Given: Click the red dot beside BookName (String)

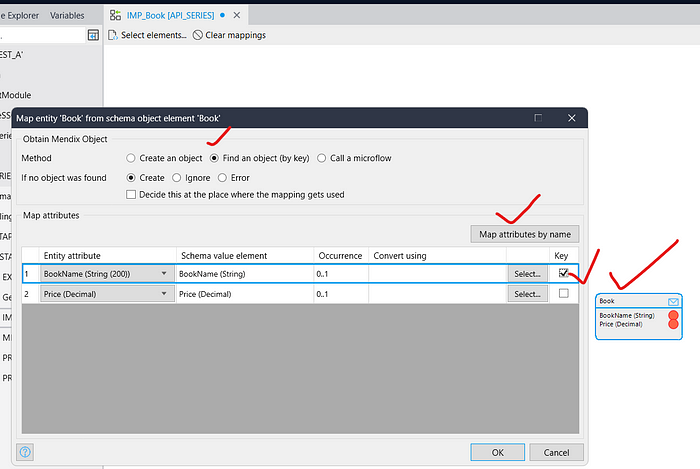Looking at the screenshot, I should (x=673, y=315).
